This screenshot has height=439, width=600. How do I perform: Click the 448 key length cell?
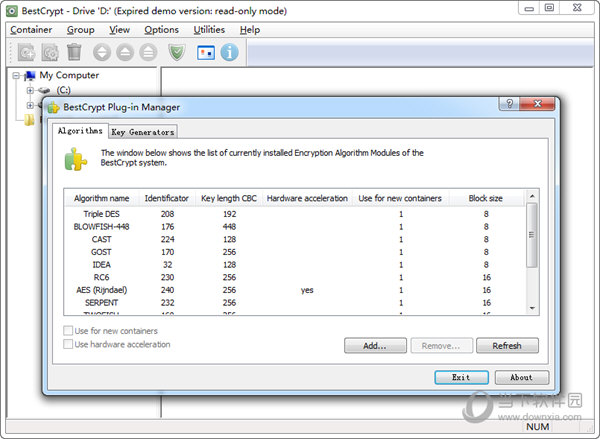coord(229,227)
